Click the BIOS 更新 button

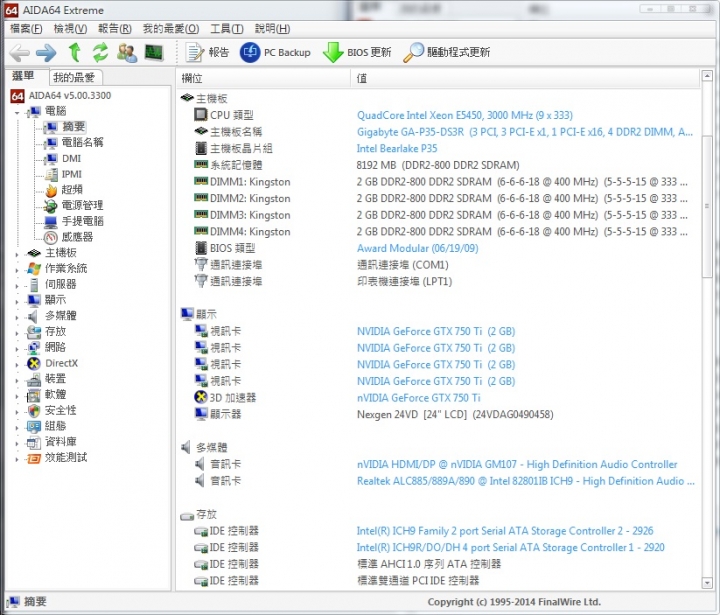tap(357, 52)
